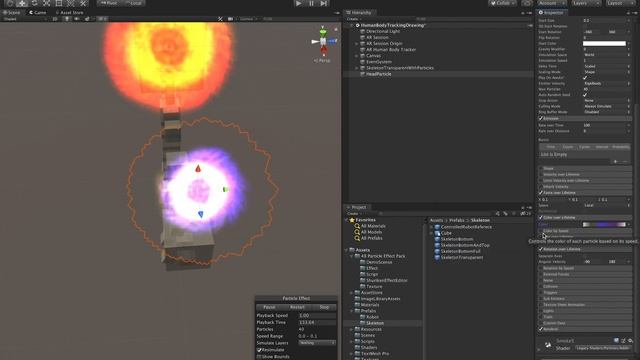Open the Hierarchy tab
Viewport: 640px width, 360px height.
click(x=358, y=13)
